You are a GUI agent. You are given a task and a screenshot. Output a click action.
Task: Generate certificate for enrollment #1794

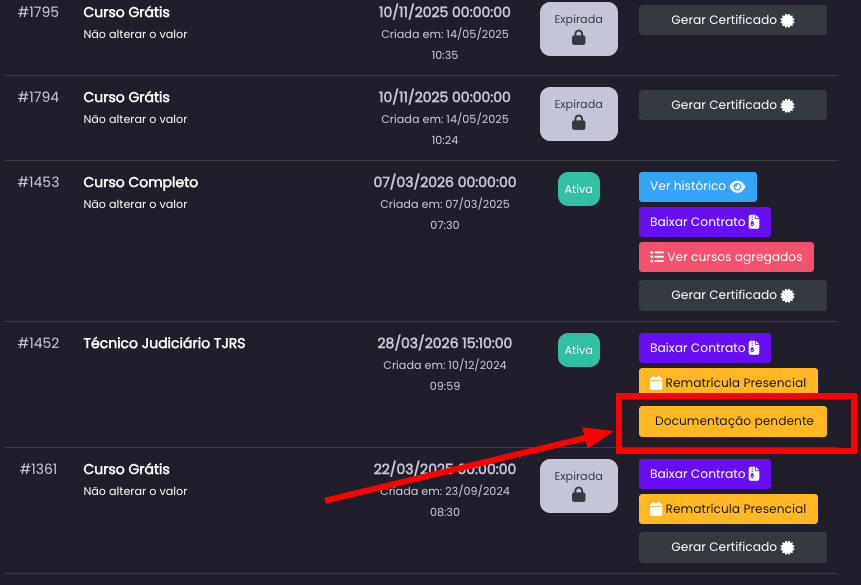point(733,105)
